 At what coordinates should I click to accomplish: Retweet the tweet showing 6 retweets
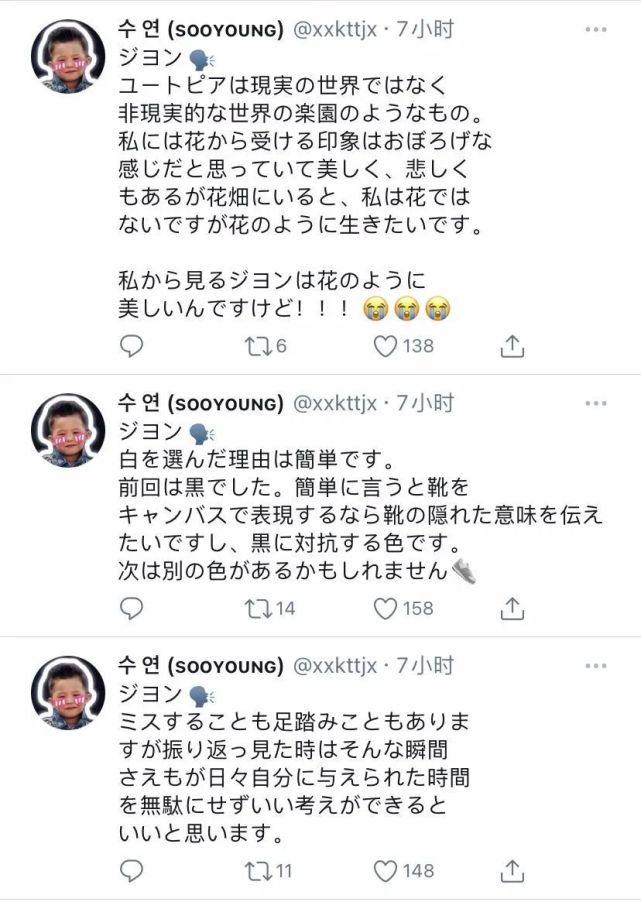point(258,346)
